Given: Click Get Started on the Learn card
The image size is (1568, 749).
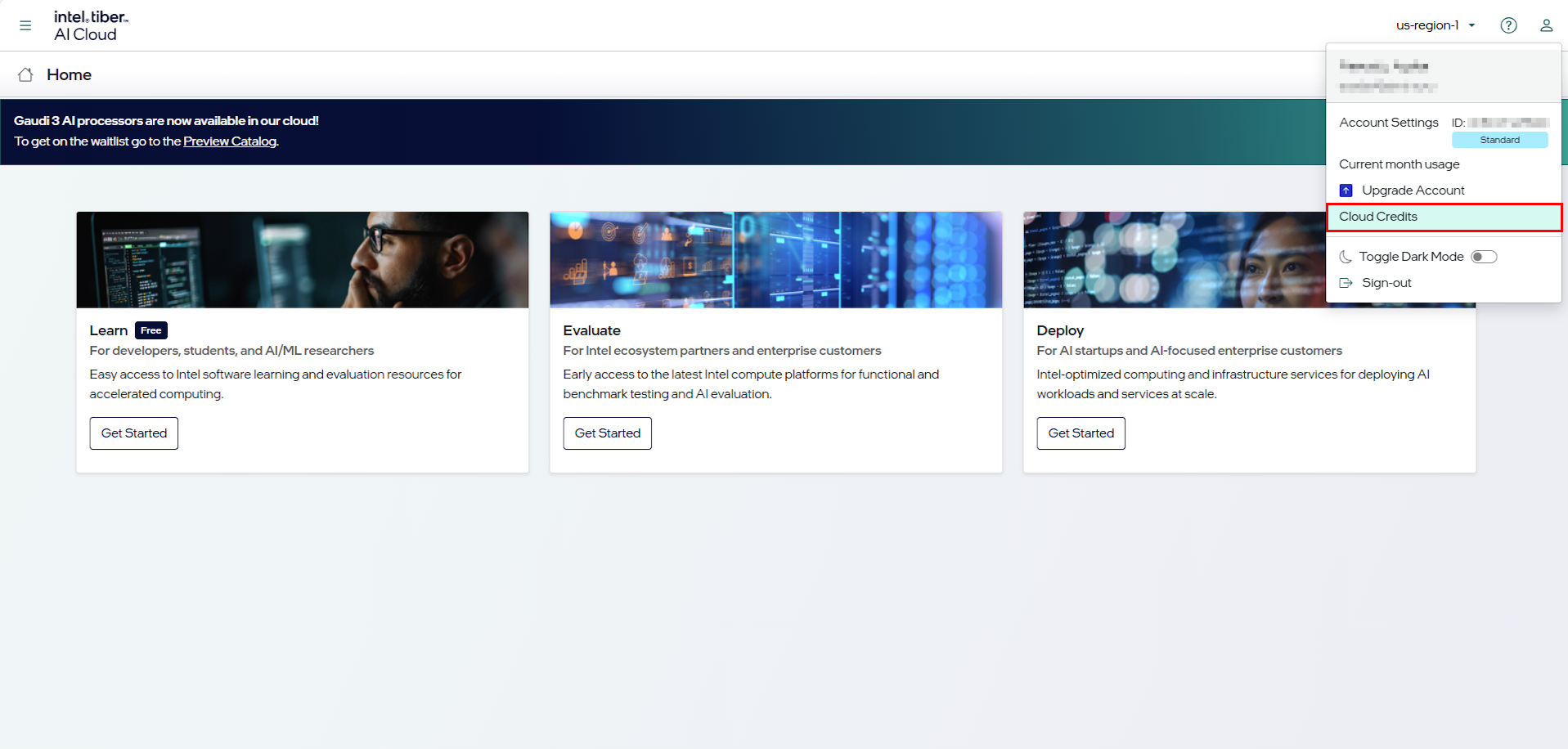Looking at the screenshot, I should tap(134, 433).
